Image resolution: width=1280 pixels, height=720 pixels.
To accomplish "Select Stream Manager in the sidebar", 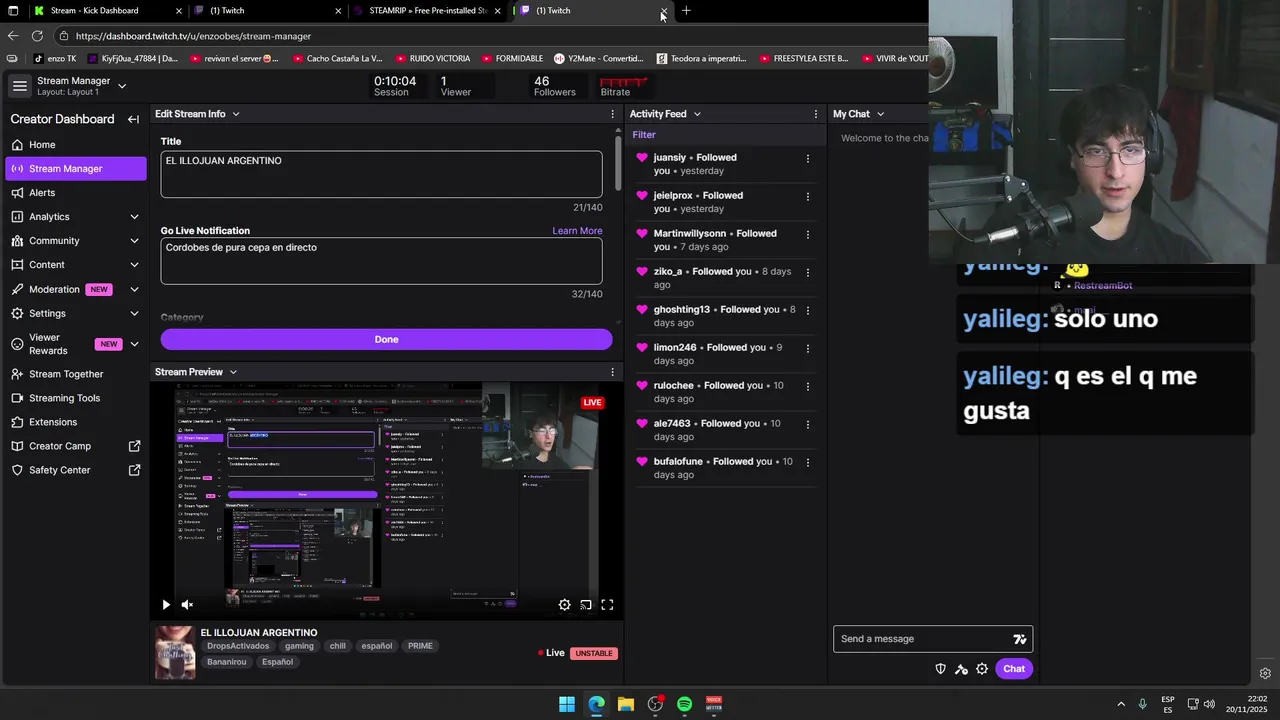I will click(76, 169).
